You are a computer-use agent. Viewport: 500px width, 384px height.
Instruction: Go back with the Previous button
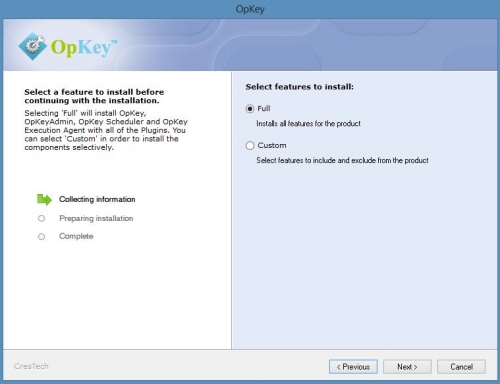pos(353,367)
